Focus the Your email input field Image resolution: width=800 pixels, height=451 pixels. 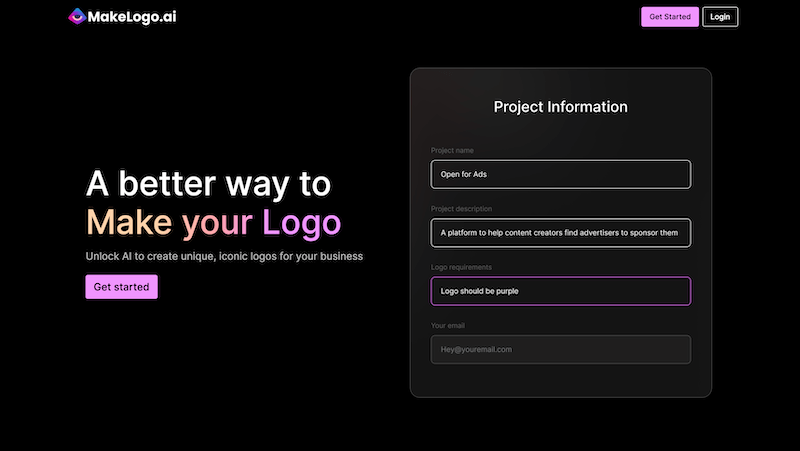(x=560, y=349)
